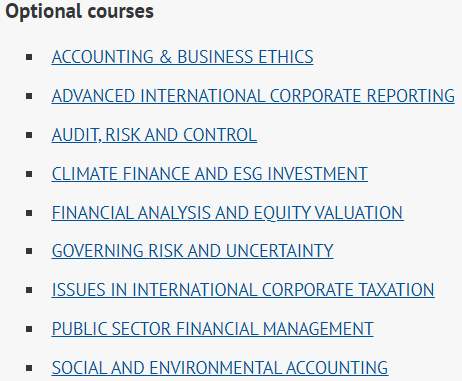Click the bullet beside Accounting & Business Ethics
The width and height of the screenshot is (462, 381).
click(29, 57)
